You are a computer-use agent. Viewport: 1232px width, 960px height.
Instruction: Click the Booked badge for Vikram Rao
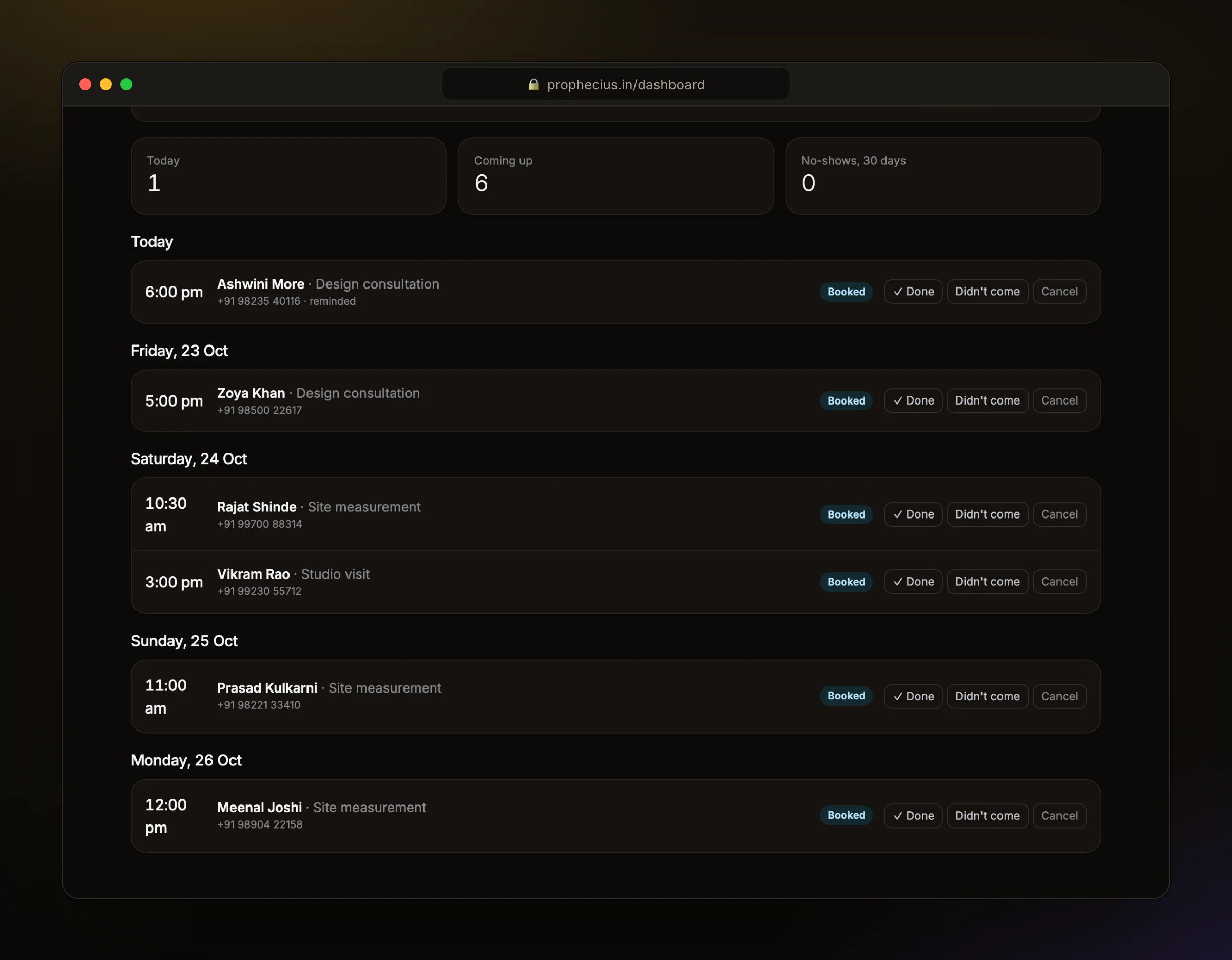click(845, 582)
